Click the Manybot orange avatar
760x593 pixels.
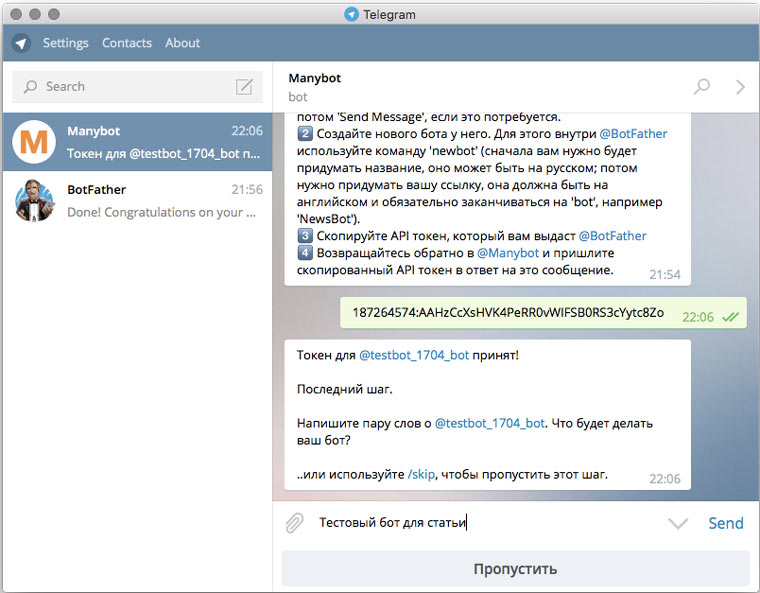pos(35,143)
